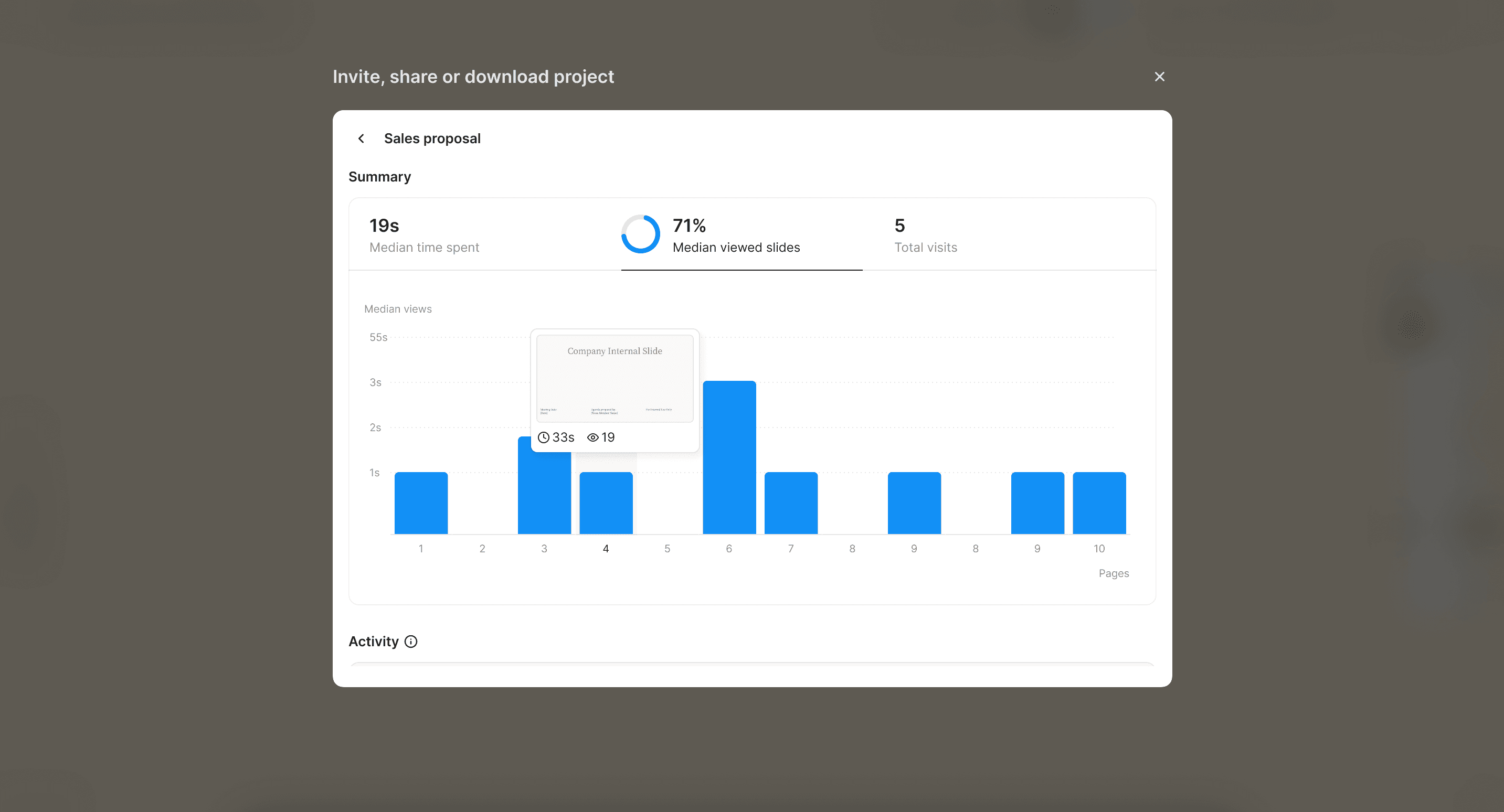Click the tallest bar above page 6
This screenshot has height=812, width=1504.
[729, 457]
